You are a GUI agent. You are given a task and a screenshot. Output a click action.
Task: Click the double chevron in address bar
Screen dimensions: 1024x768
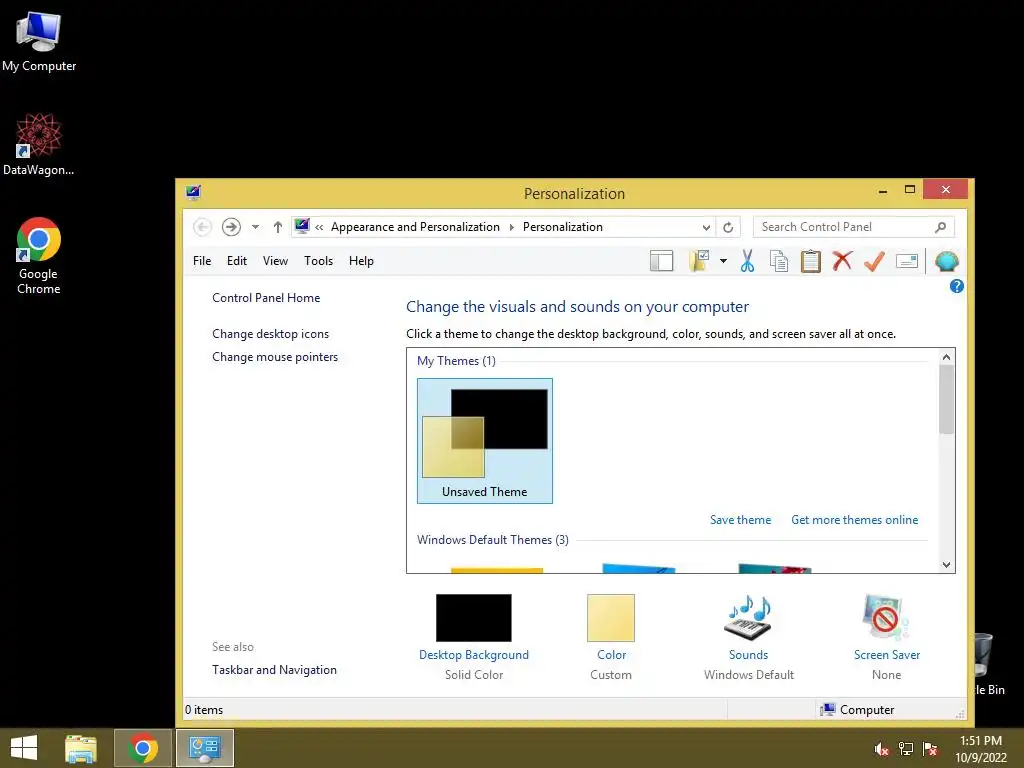pos(319,227)
